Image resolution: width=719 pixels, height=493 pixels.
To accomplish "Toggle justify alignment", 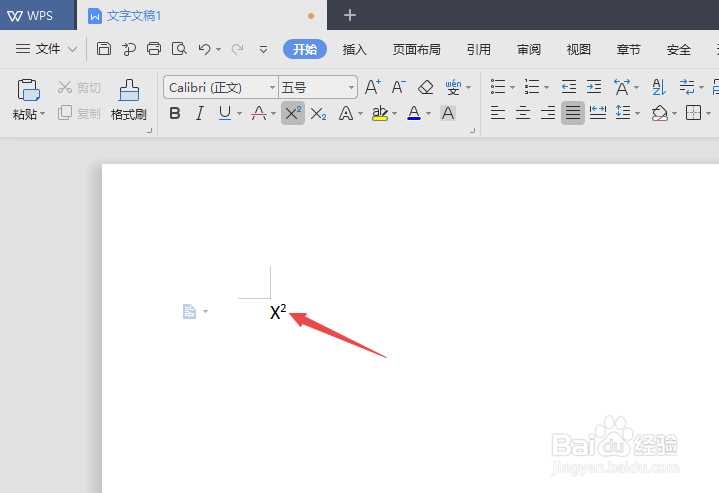I will coord(573,112).
